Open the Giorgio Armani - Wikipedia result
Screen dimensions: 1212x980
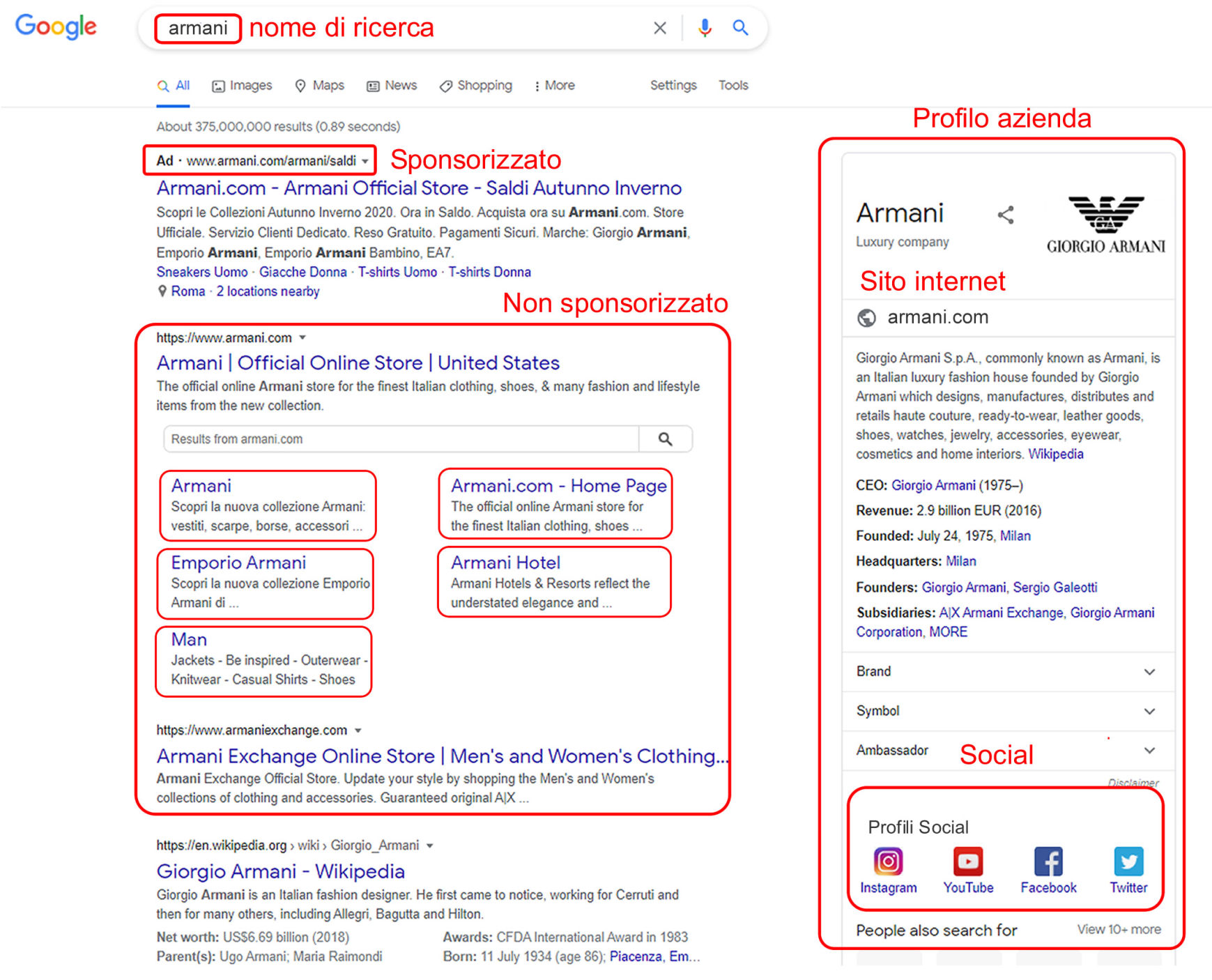coord(280,871)
